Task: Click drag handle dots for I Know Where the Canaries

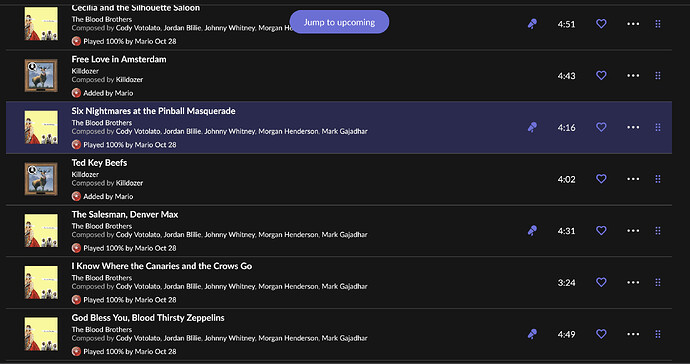Action: click(658, 282)
